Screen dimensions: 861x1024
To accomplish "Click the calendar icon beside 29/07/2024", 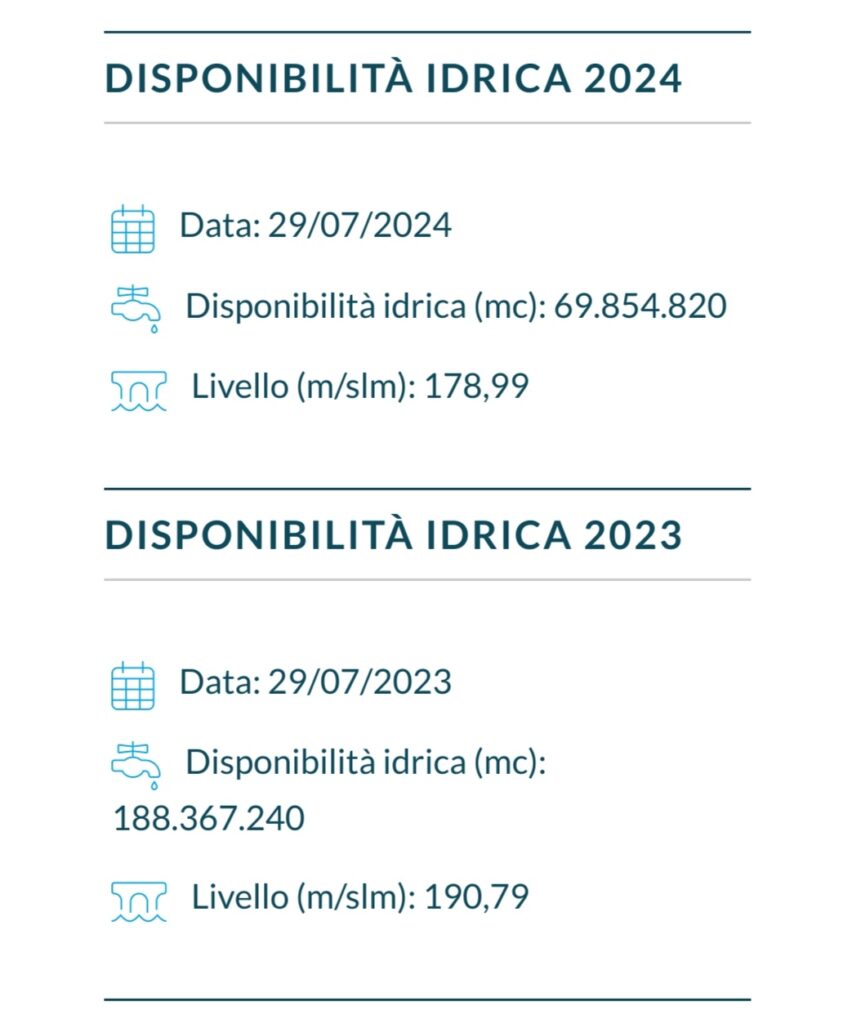I will 133,229.
